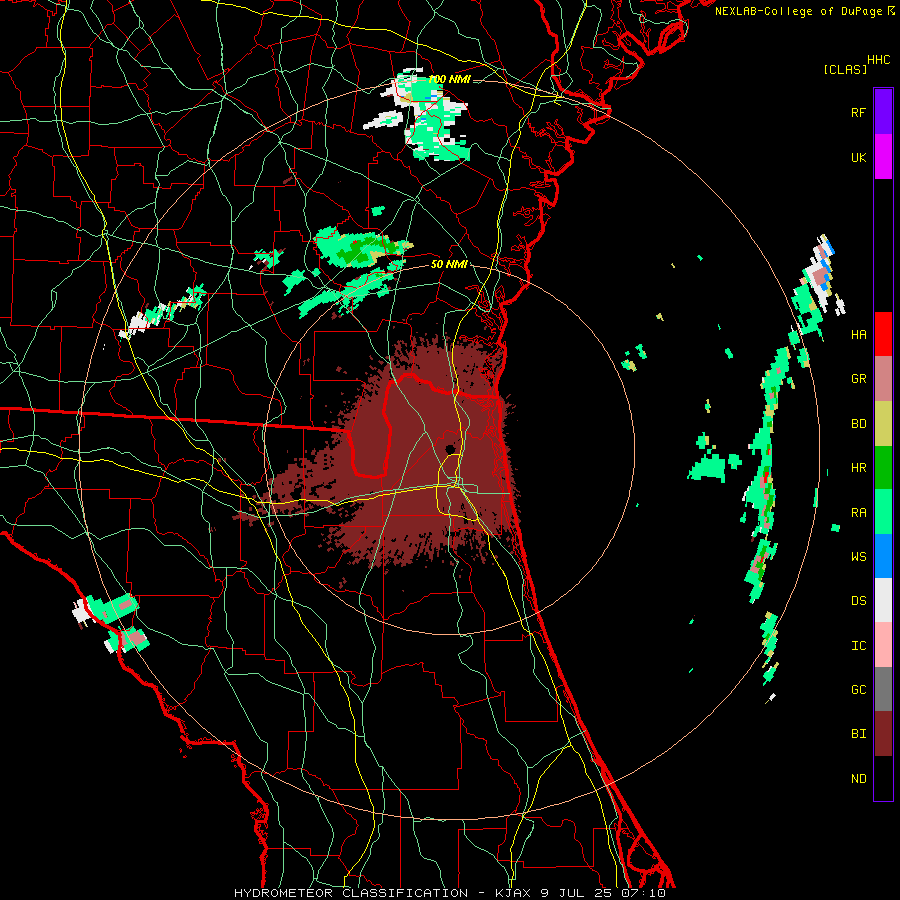The image size is (900, 900).
Task: Click the RF purple legend swatch
Action: coord(883,112)
